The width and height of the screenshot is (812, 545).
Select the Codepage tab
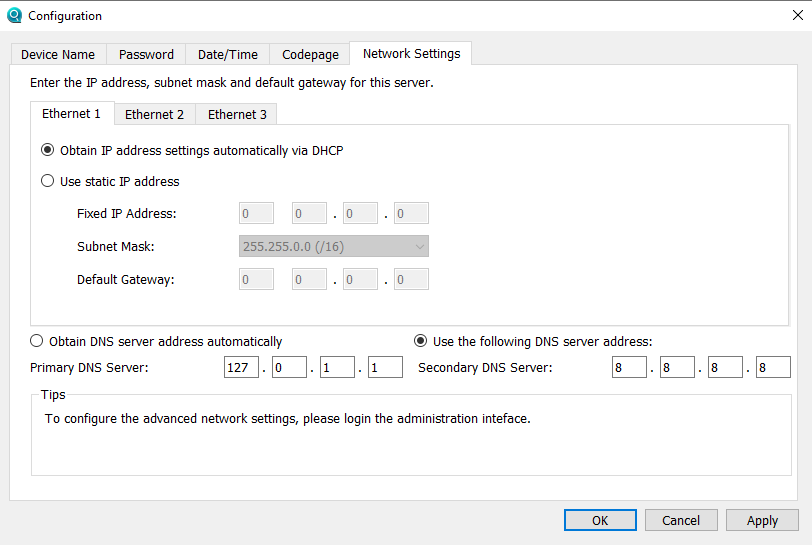click(x=310, y=54)
